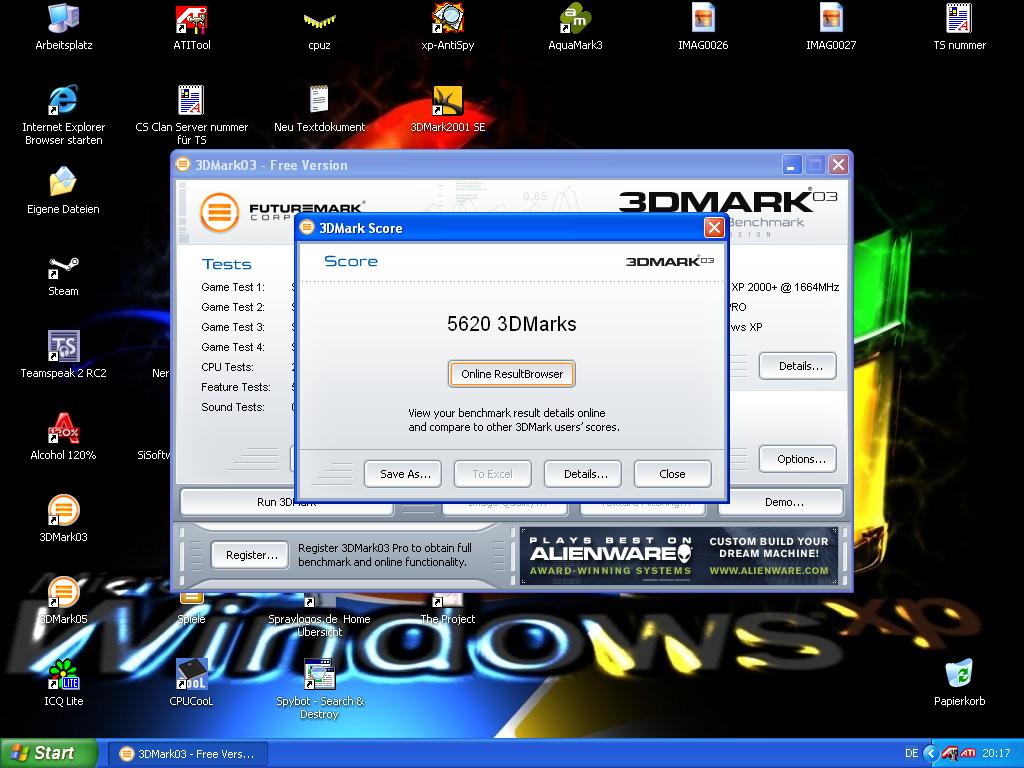Open the TS nummer document
The height and width of the screenshot is (768, 1024).
point(959,27)
